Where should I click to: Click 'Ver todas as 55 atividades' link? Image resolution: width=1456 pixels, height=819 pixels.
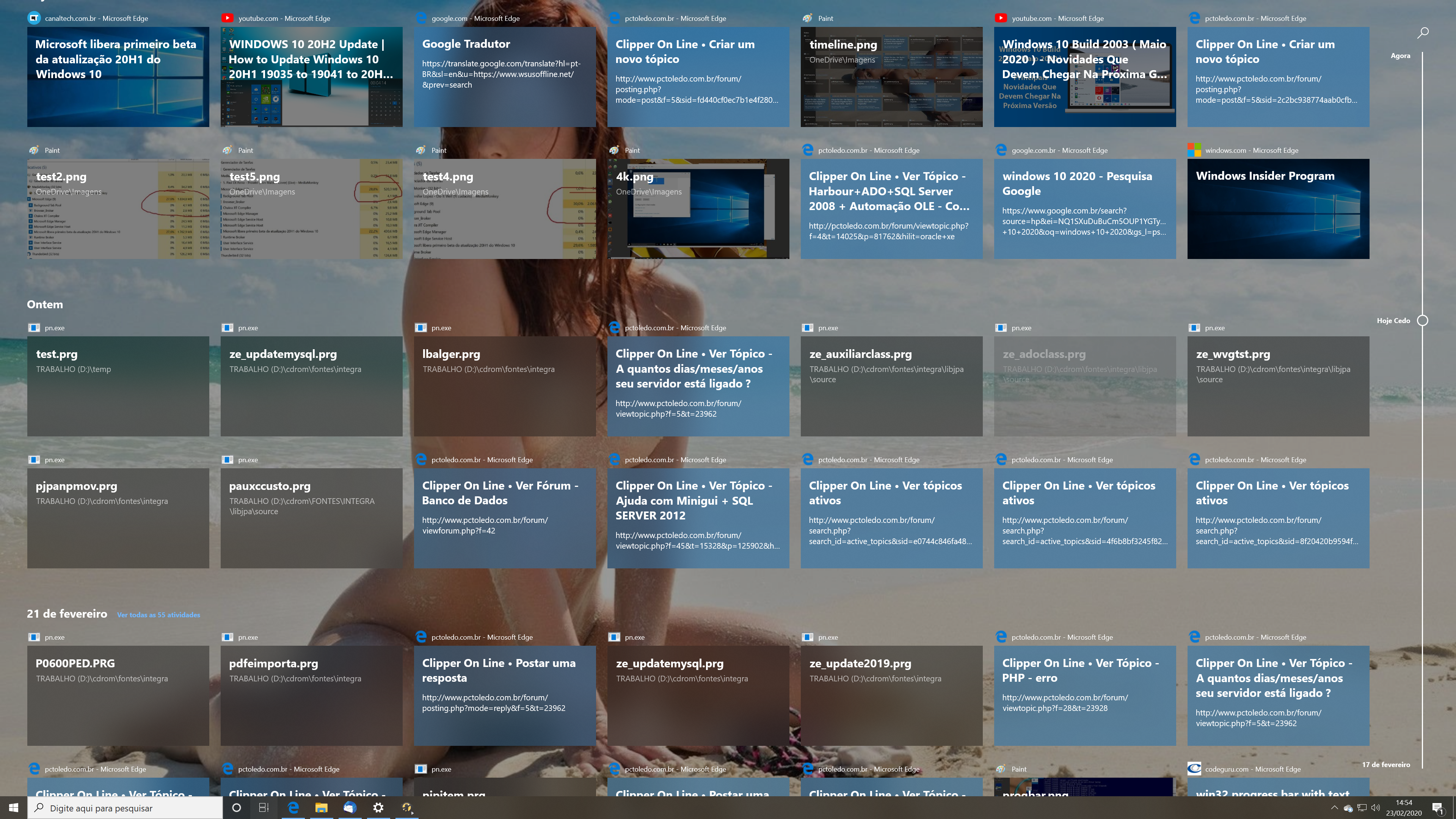pos(158,615)
